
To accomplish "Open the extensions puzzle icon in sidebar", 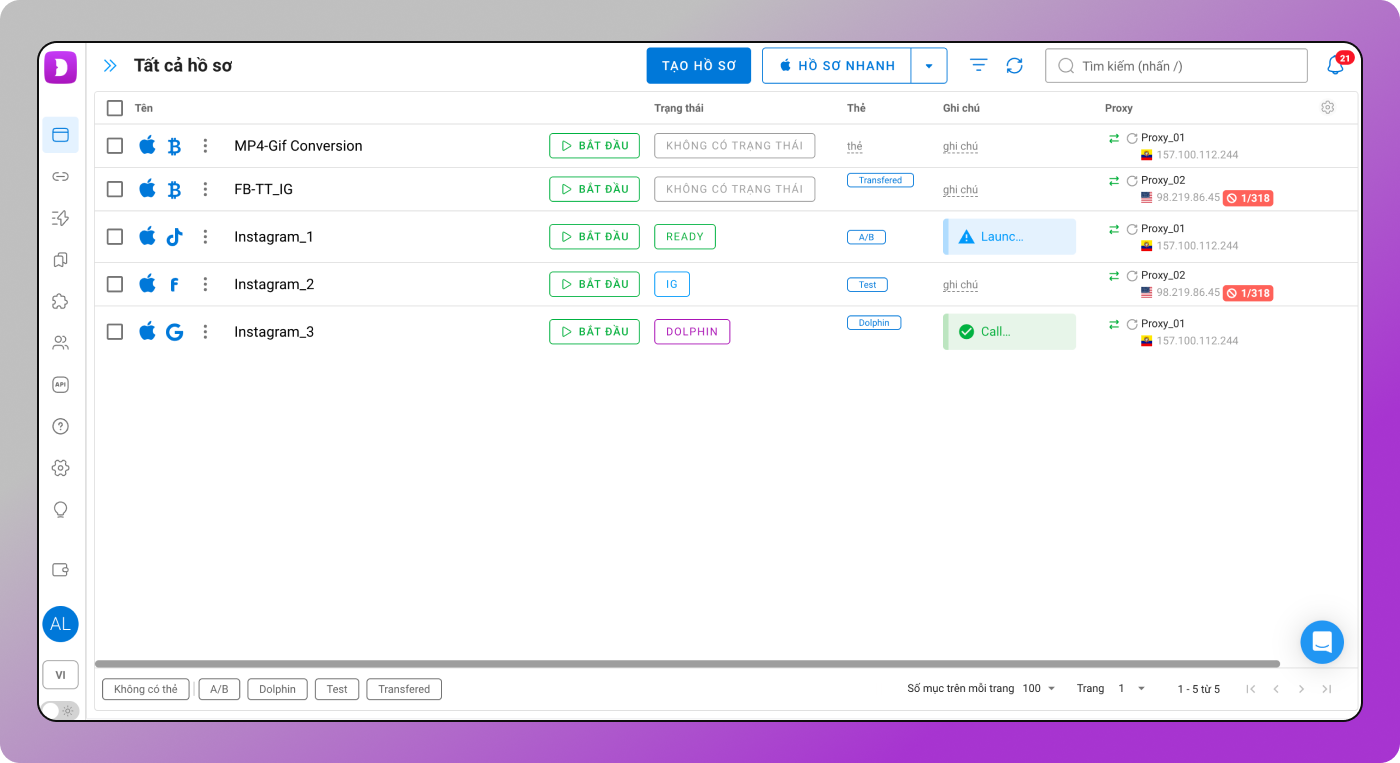I will pyautogui.click(x=60, y=301).
